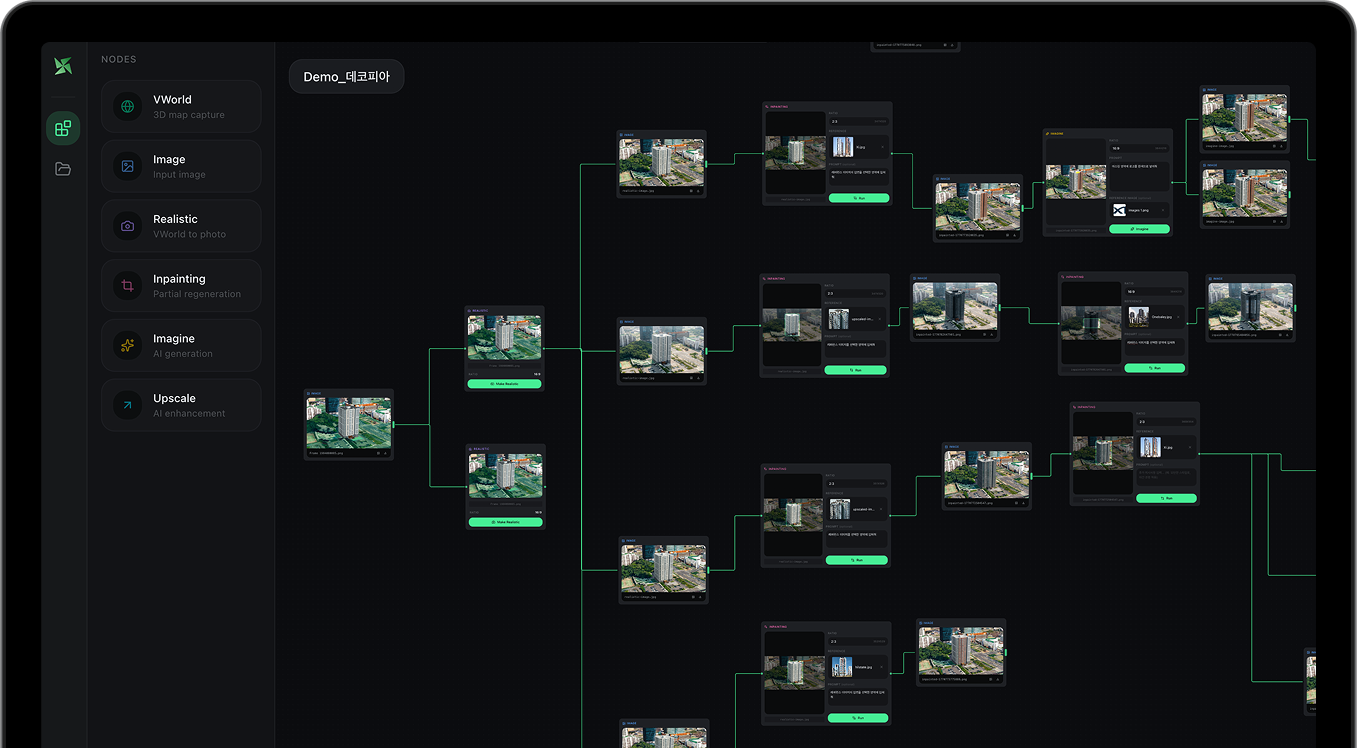Click prompt text field in Imagine node
This screenshot has width=1357, height=748.
[x=1139, y=176]
